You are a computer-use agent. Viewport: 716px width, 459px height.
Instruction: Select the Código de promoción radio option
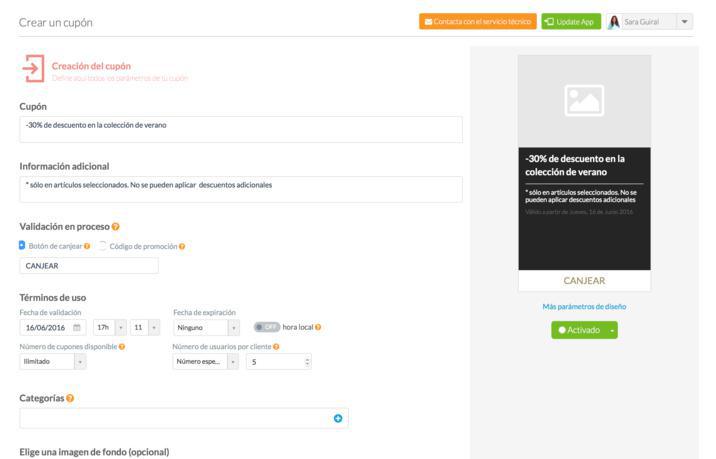click(x=102, y=246)
